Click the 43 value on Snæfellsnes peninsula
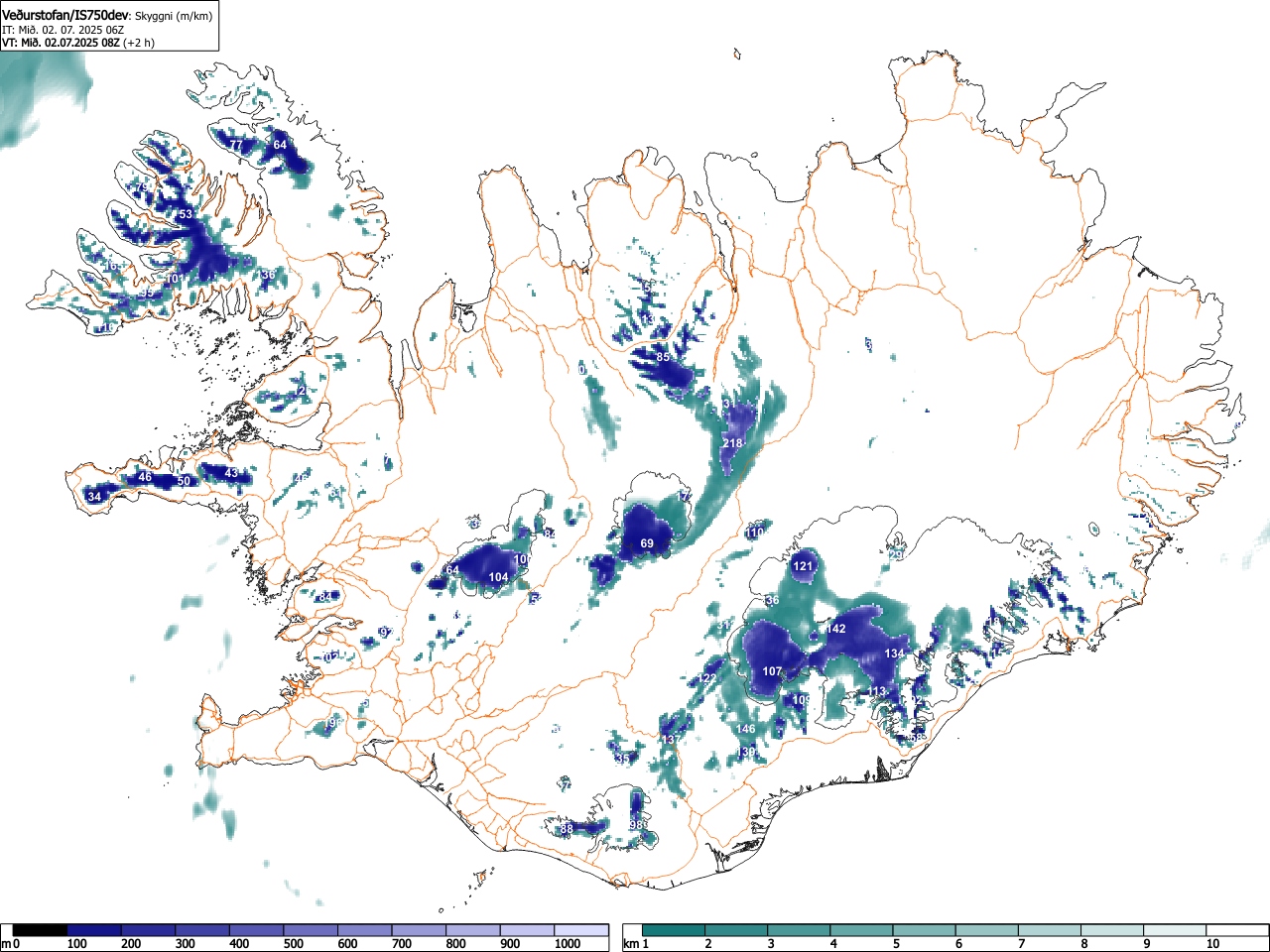Image resolution: width=1270 pixels, height=952 pixels. click(x=231, y=473)
